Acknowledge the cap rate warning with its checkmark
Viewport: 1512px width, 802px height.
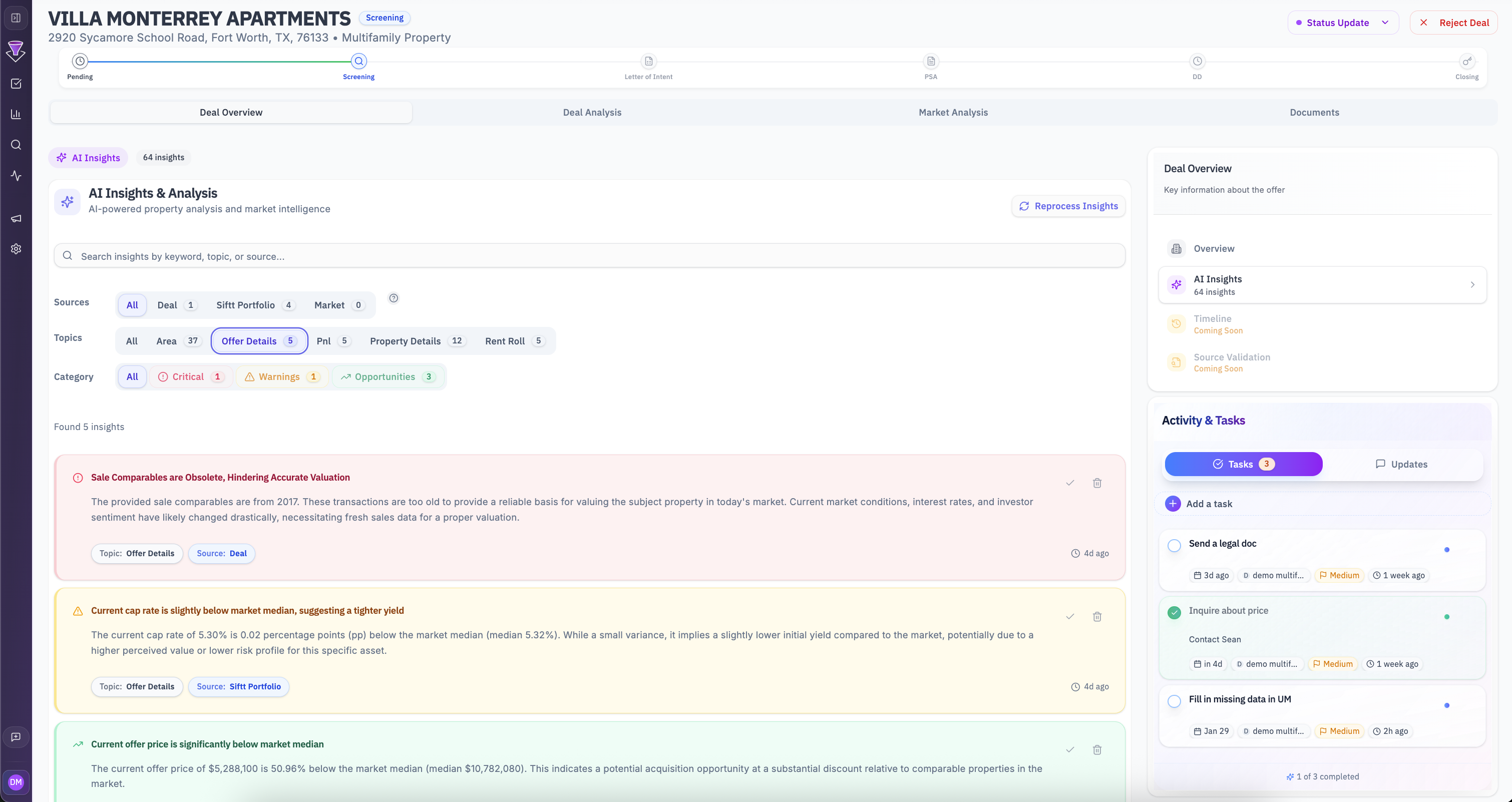coord(1070,616)
